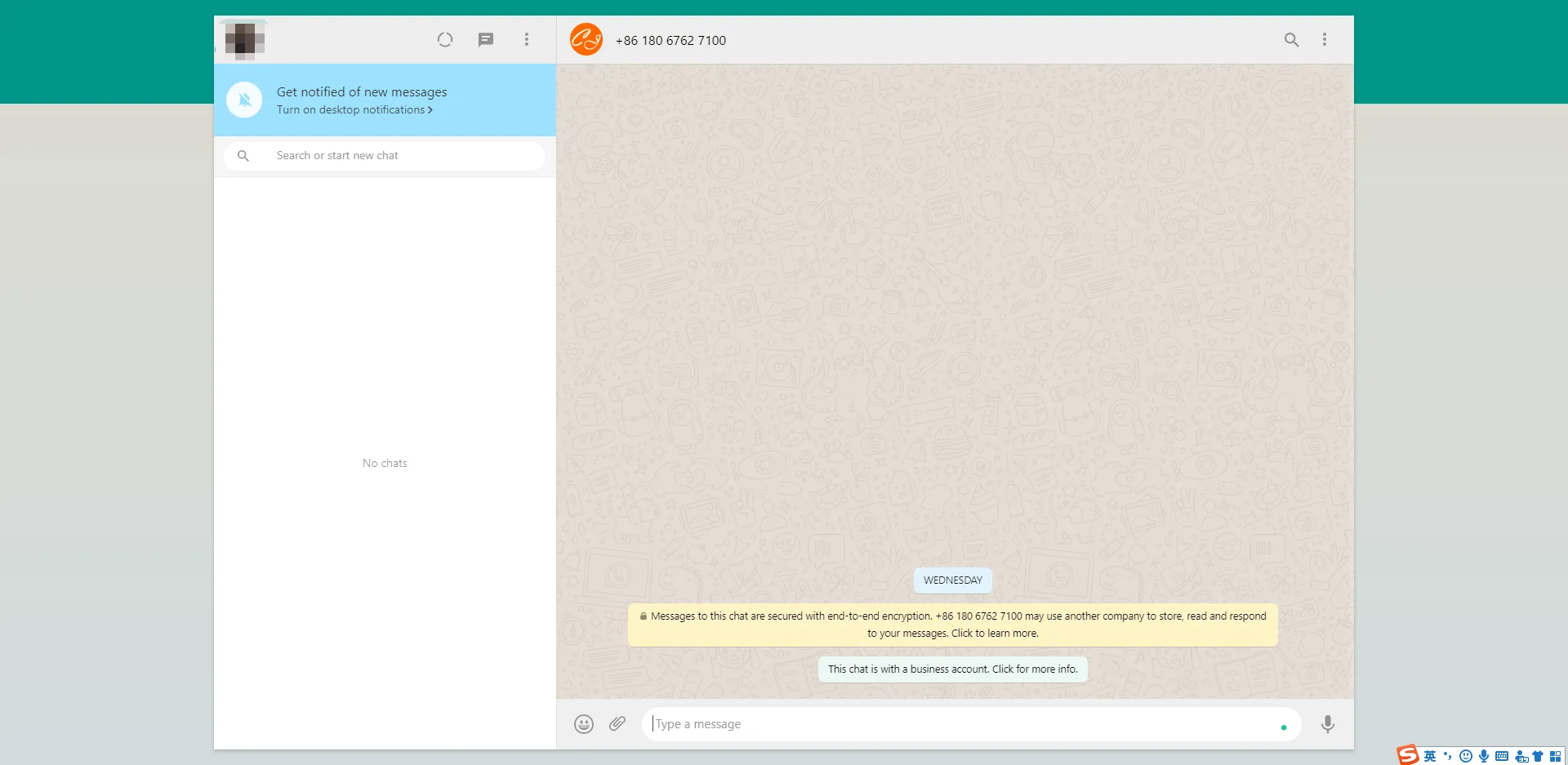1568x765 pixels.
Task: Click the end-to-end encryption notice
Action: coord(952,625)
